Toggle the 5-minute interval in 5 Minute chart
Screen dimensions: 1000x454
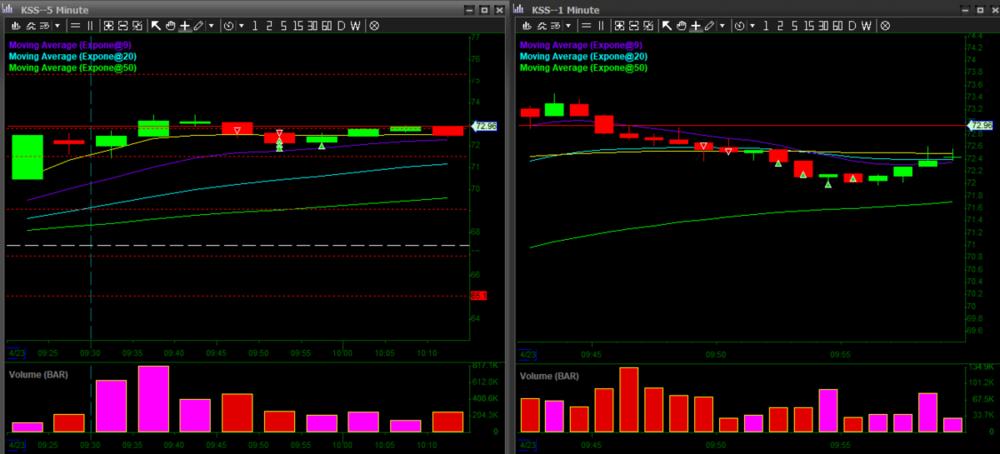[283, 25]
